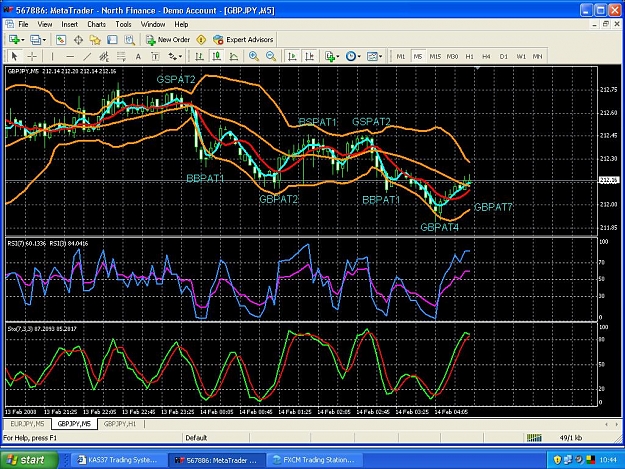Switch chart to line chart type
The width and height of the screenshot is (625, 469).
pyautogui.click(x=234, y=57)
